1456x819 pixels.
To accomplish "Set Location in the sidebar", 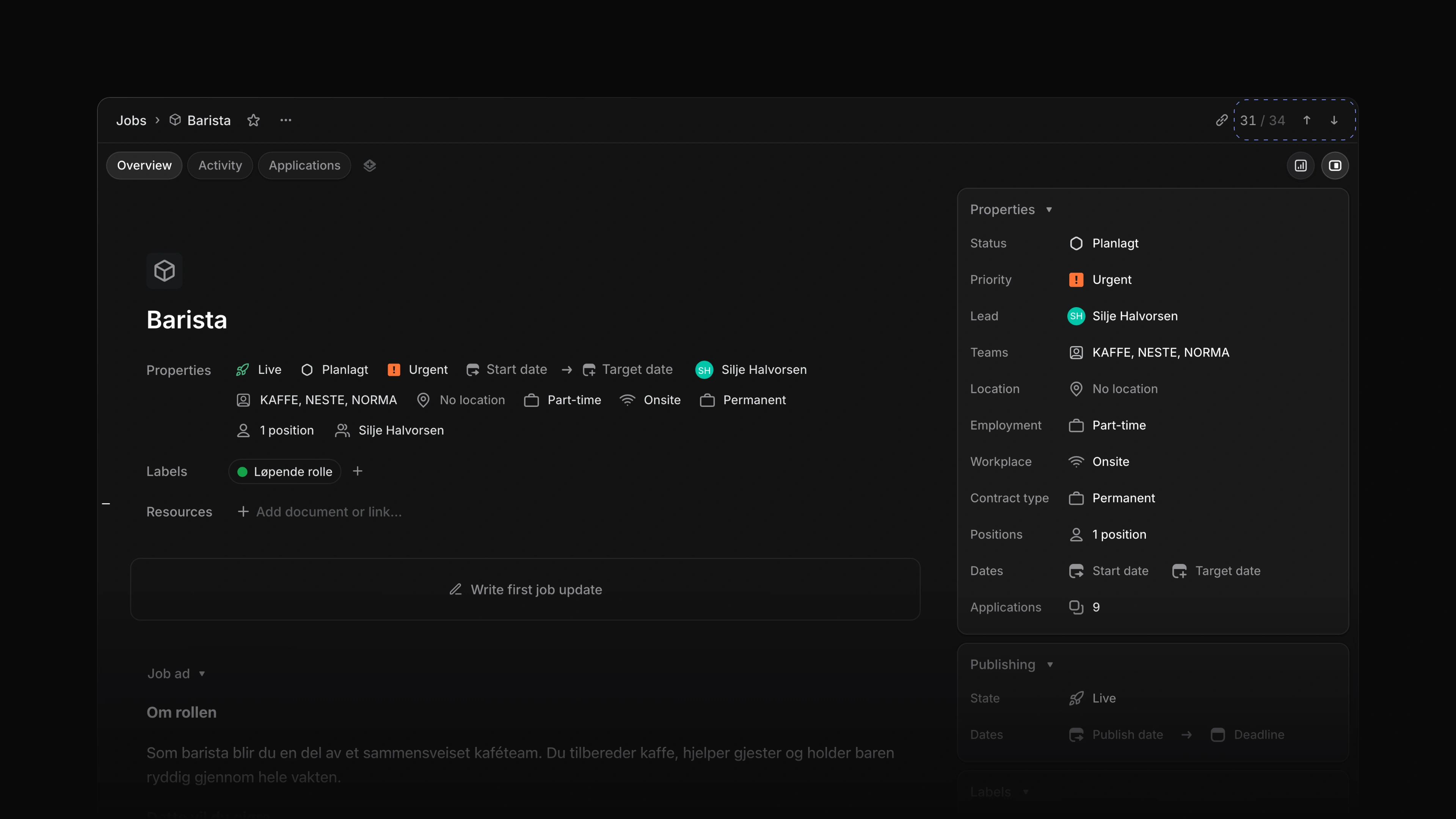I will coord(1114,389).
